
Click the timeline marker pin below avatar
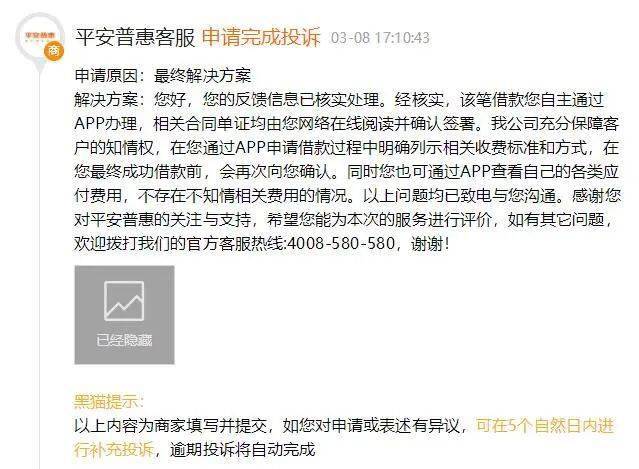coord(40,68)
